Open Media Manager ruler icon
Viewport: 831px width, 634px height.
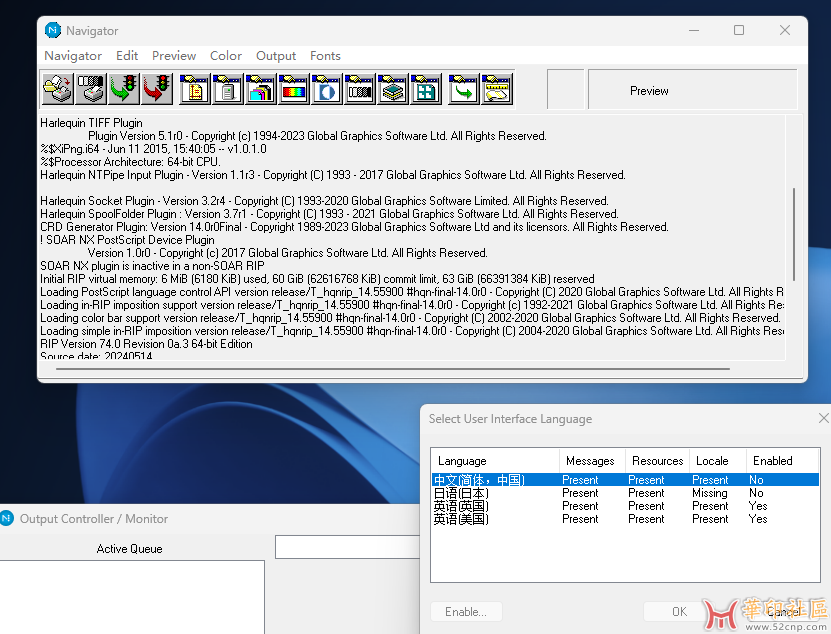(497, 89)
